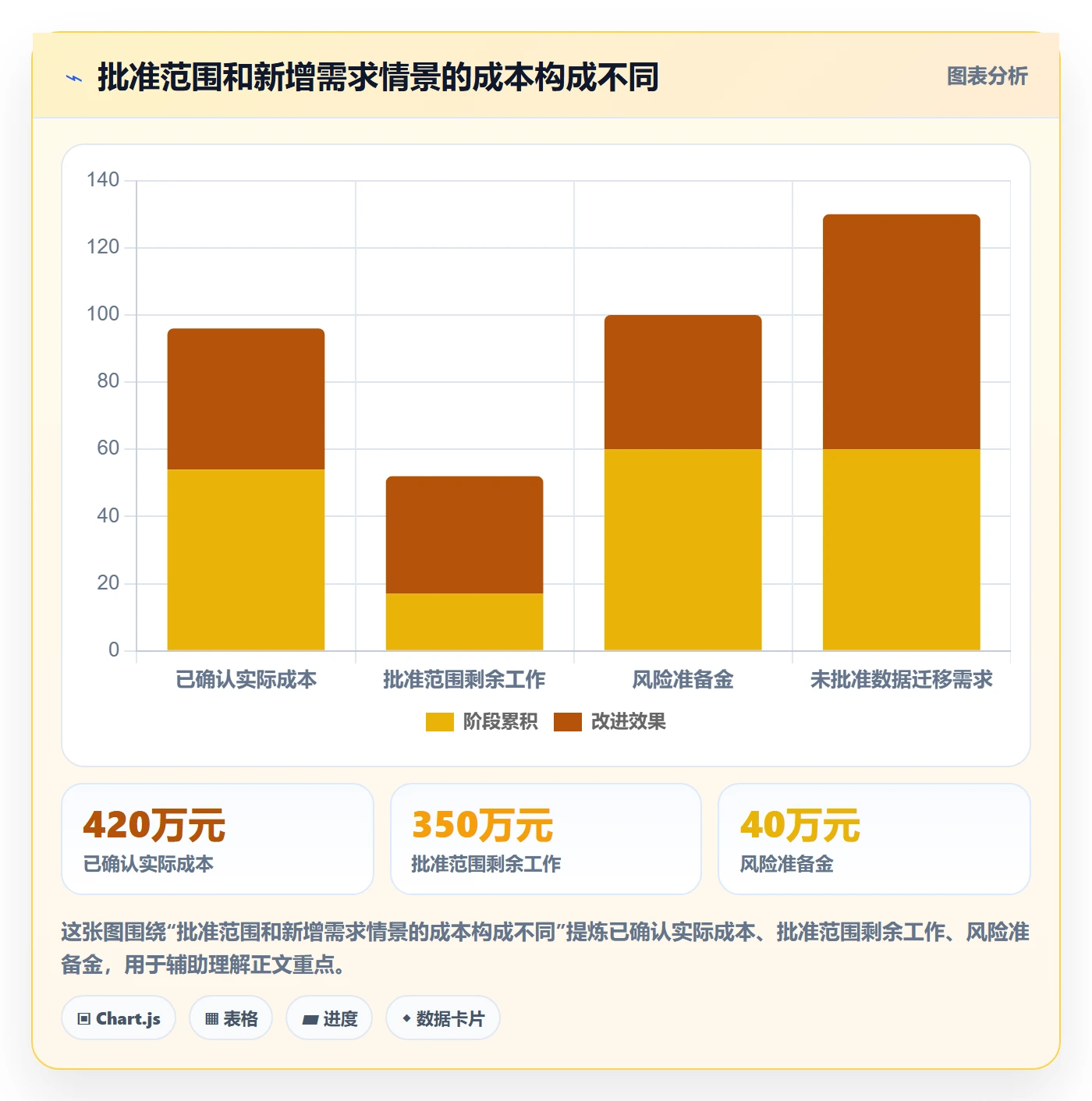Click the 20 y-axis value
1092x1101 pixels.
click(x=108, y=583)
